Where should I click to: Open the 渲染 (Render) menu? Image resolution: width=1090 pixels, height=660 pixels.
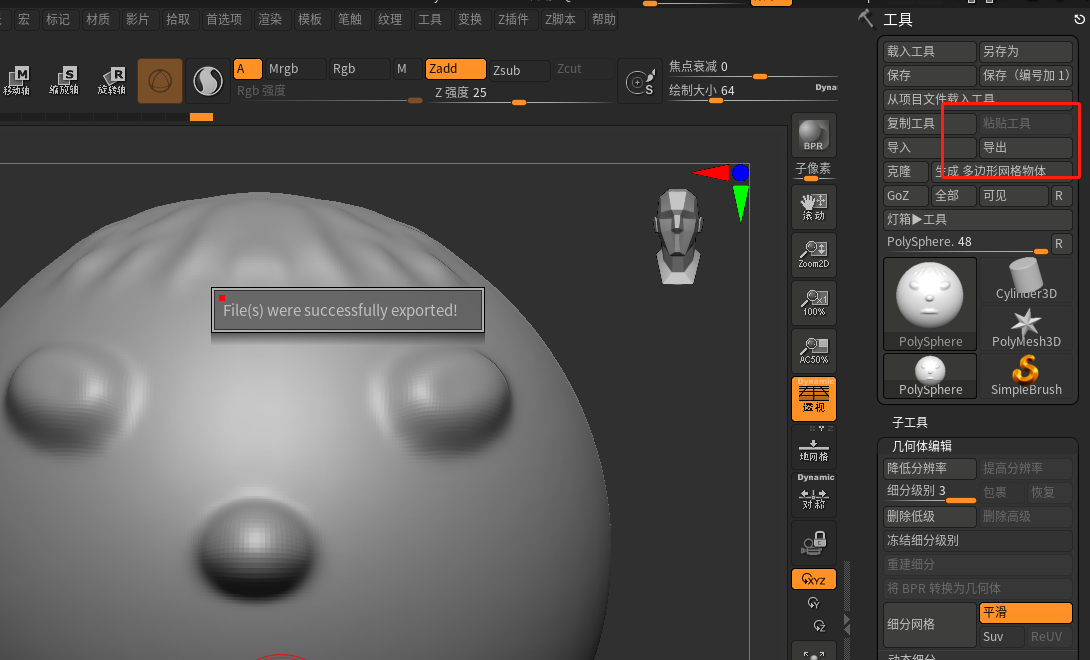[x=270, y=19]
